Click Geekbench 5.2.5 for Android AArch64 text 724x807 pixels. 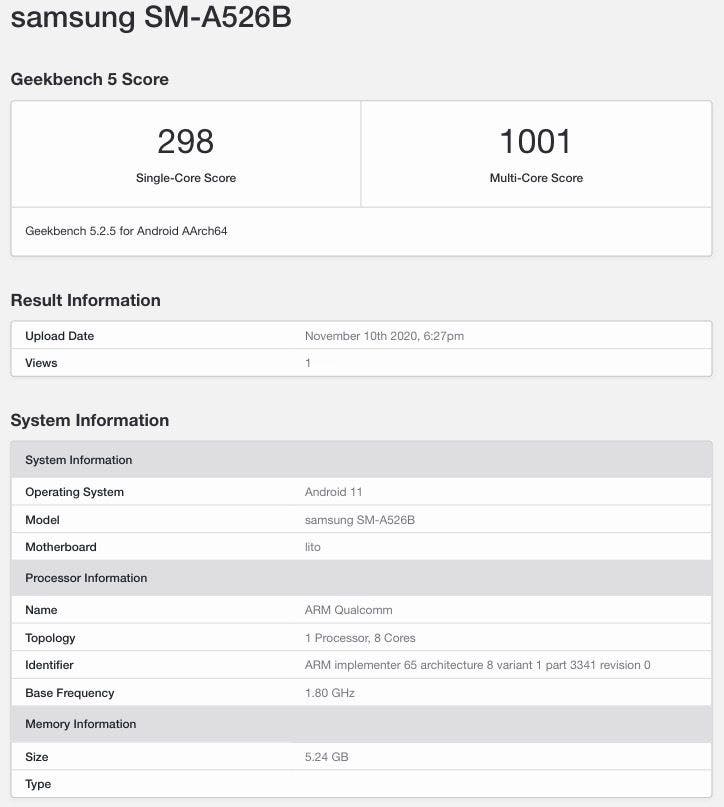click(126, 231)
